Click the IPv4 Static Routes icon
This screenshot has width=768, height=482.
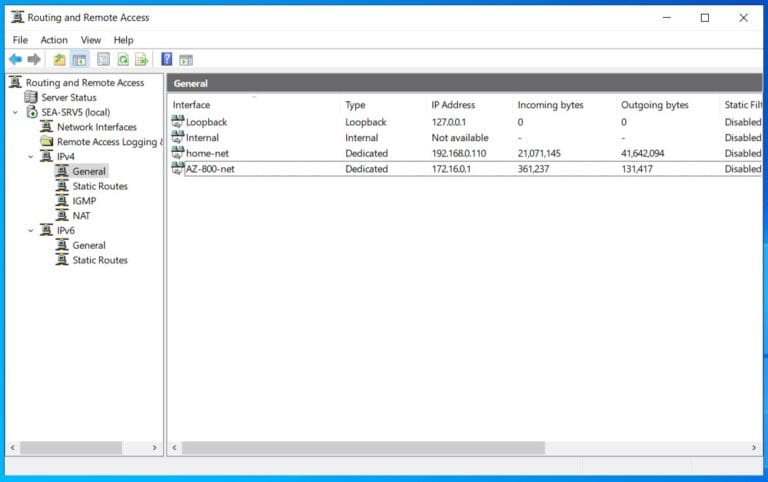click(x=62, y=186)
